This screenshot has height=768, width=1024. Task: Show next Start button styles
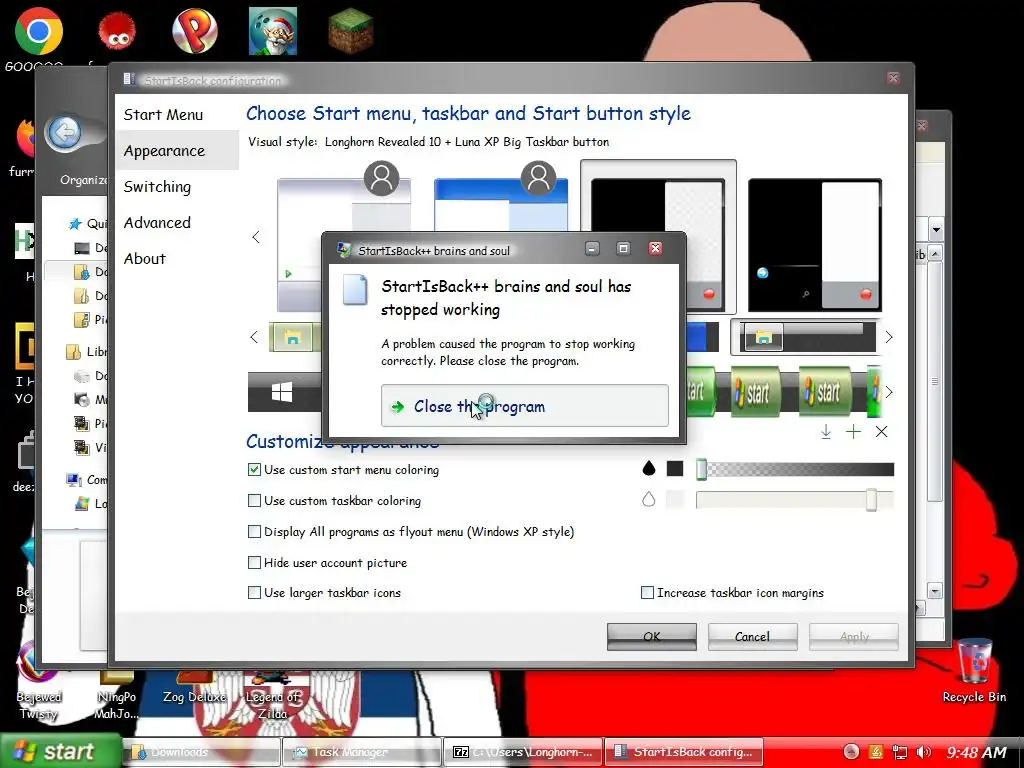coord(889,392)
